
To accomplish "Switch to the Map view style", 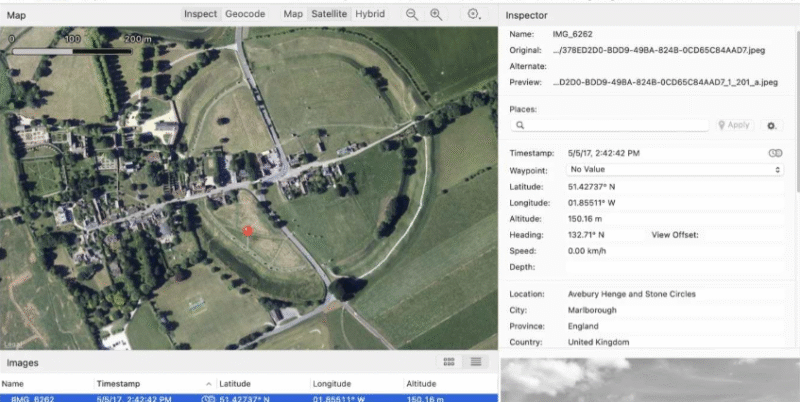I will (293, 14).
